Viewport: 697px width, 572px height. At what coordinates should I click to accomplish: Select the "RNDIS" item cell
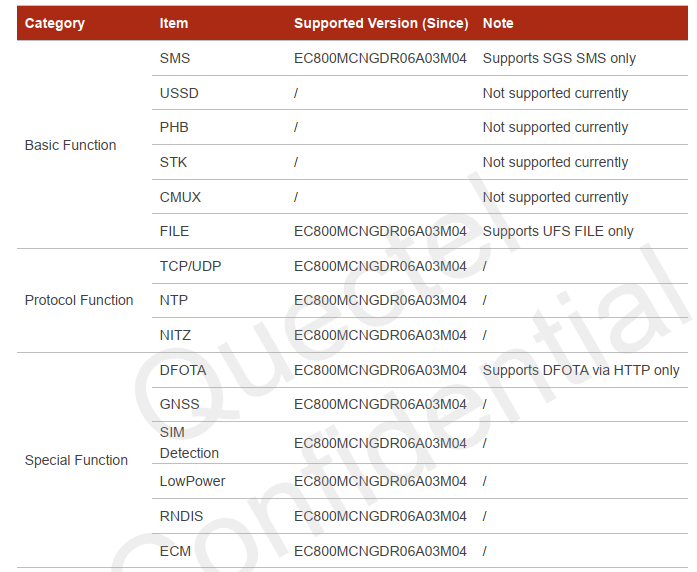click(181, 516)
